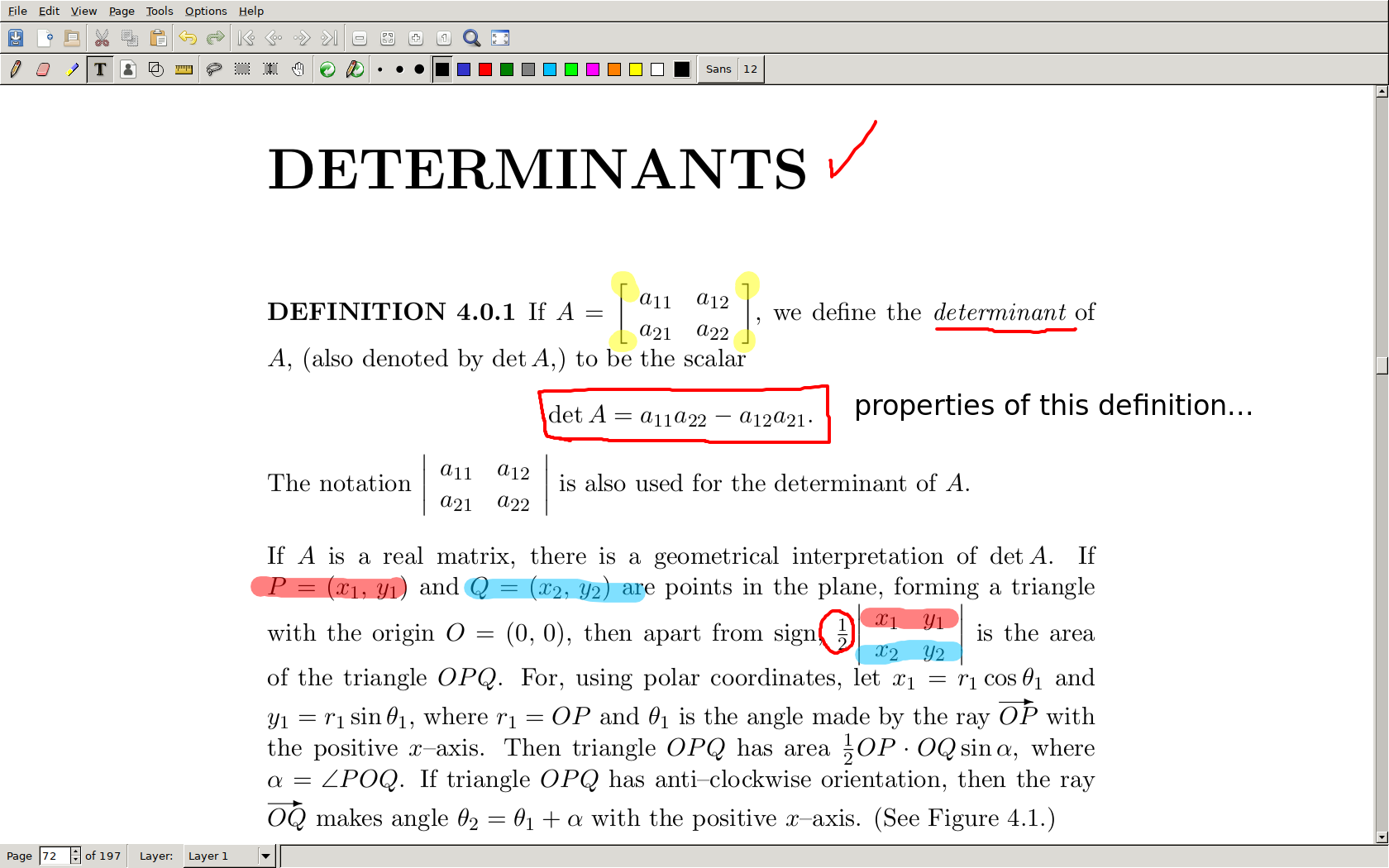Open the font selector showing Sans 12
1389x868 pixels.
click(x=731, y=69)
